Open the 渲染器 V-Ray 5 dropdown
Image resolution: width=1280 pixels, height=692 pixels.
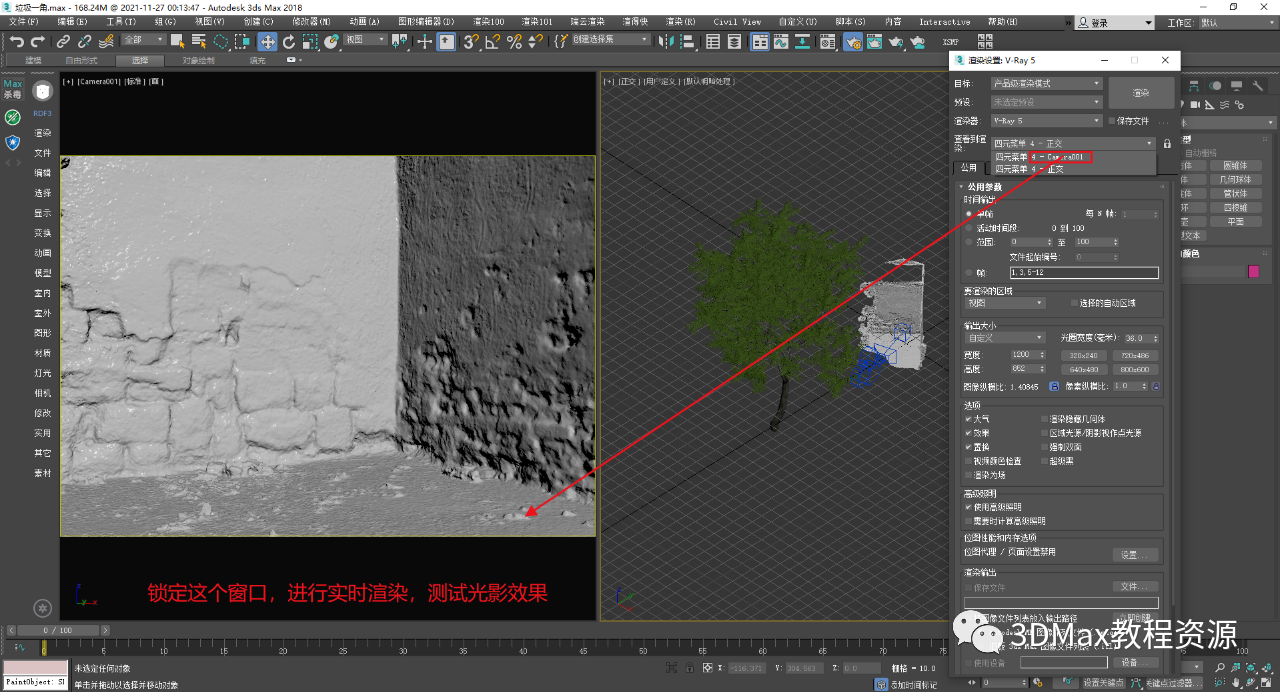pos(1046,121)
